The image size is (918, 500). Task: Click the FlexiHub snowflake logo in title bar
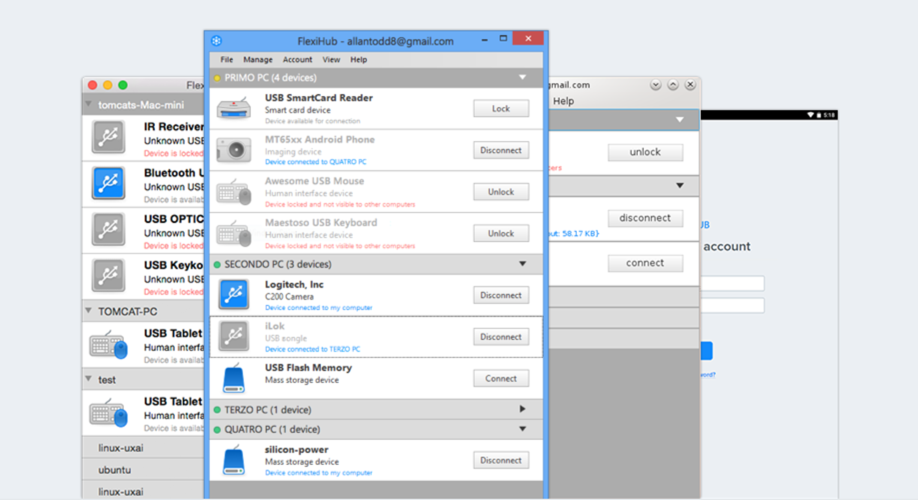click(x=217, y=40)
